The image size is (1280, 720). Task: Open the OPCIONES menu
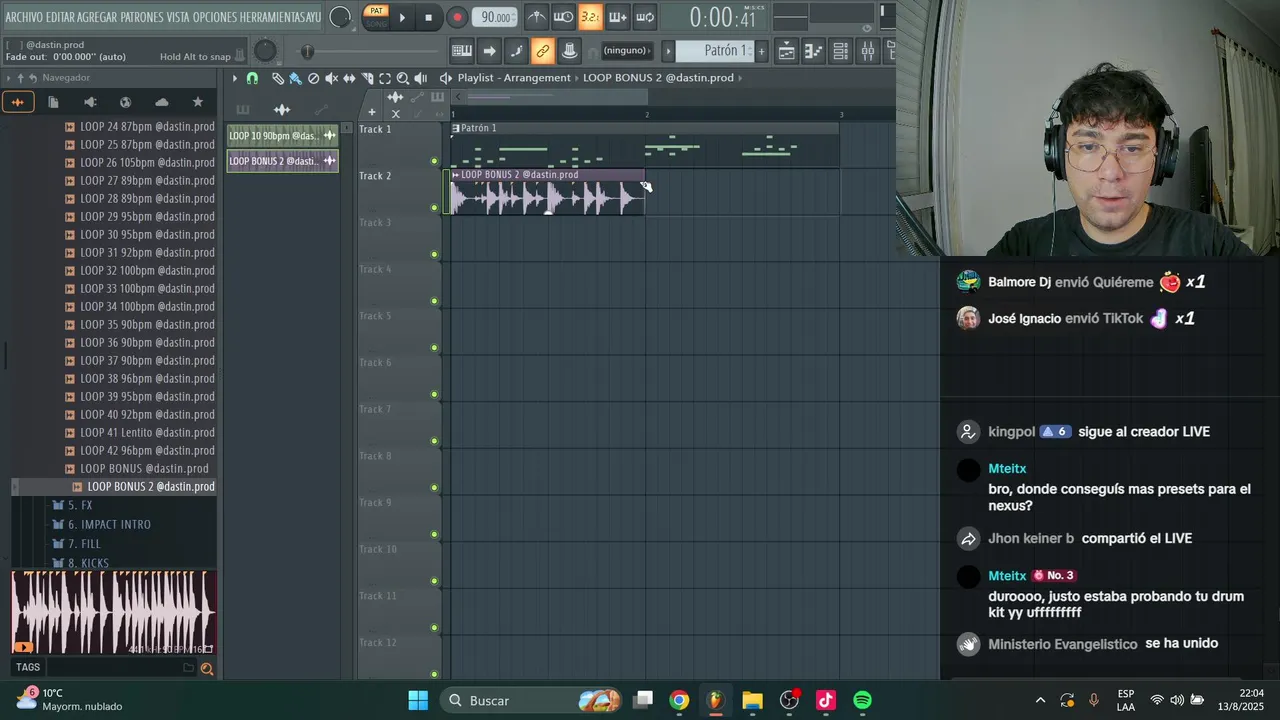click(213, 17)
